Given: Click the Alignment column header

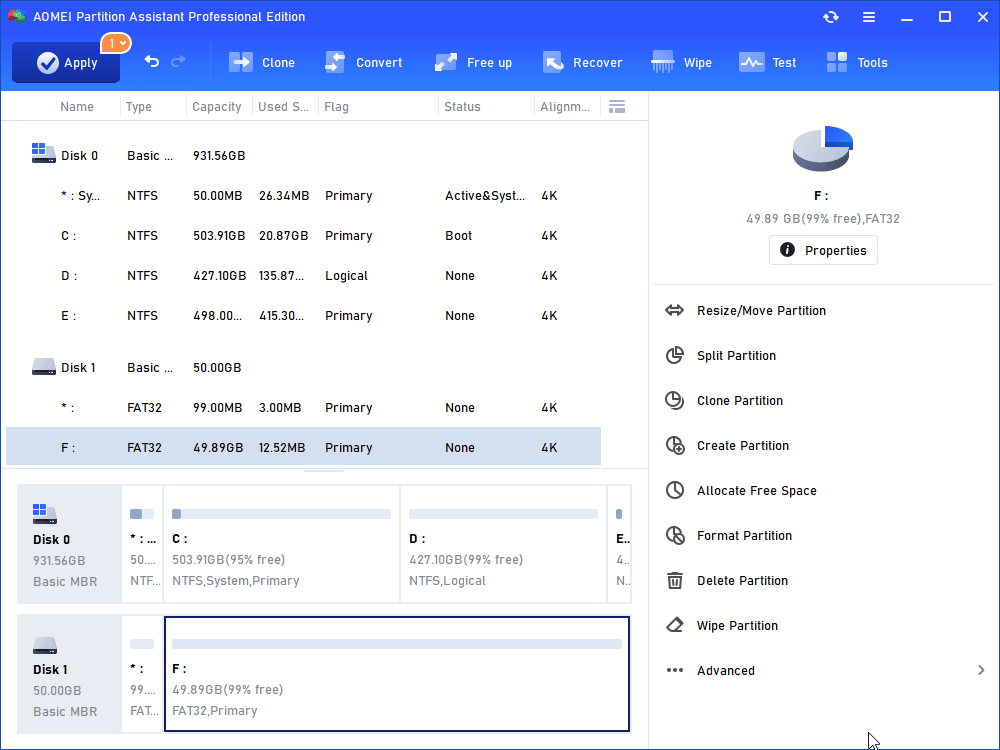Looking at the screenshot, I should coord(565,107).
